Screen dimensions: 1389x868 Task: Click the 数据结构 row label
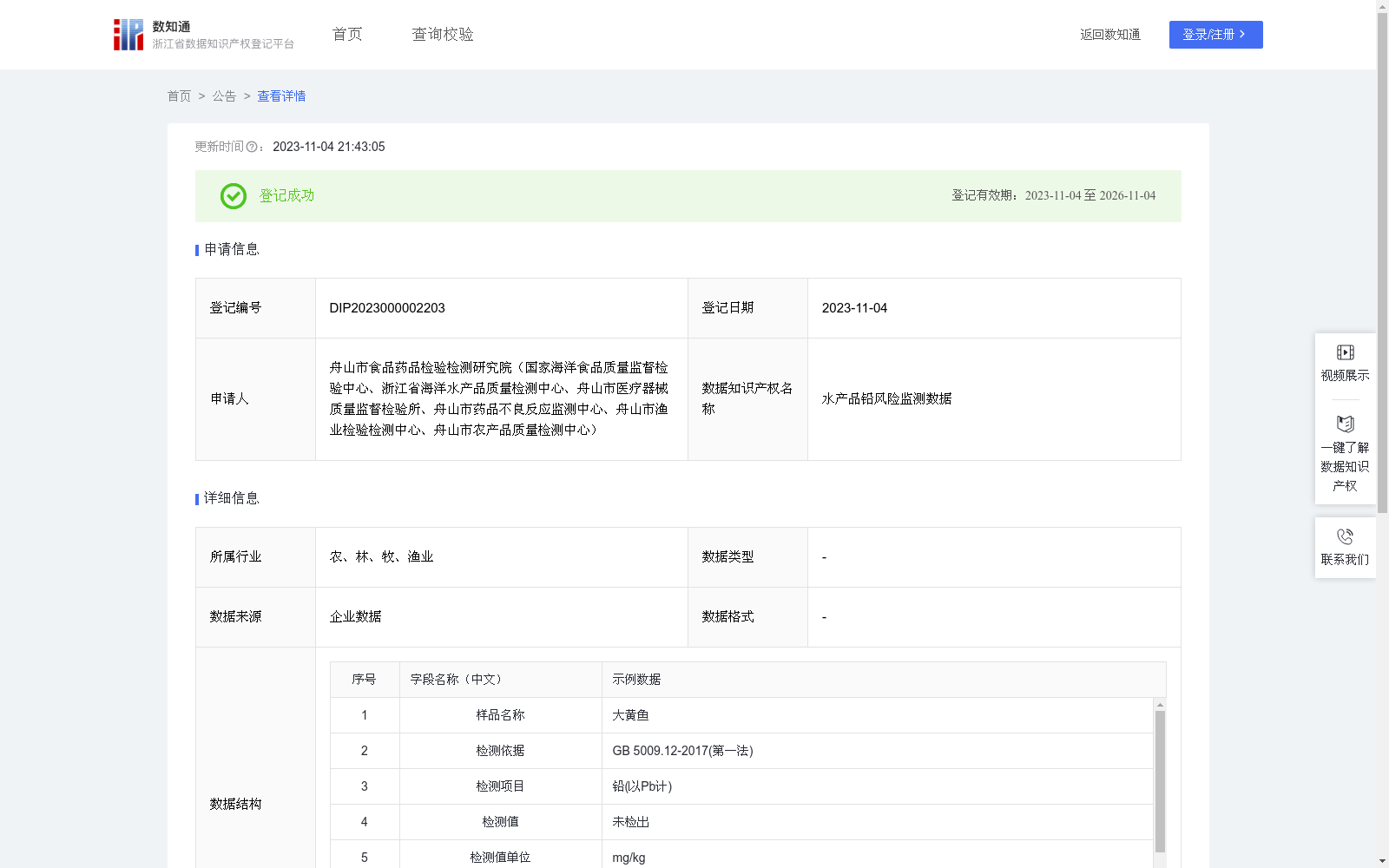tap(235, 805)
